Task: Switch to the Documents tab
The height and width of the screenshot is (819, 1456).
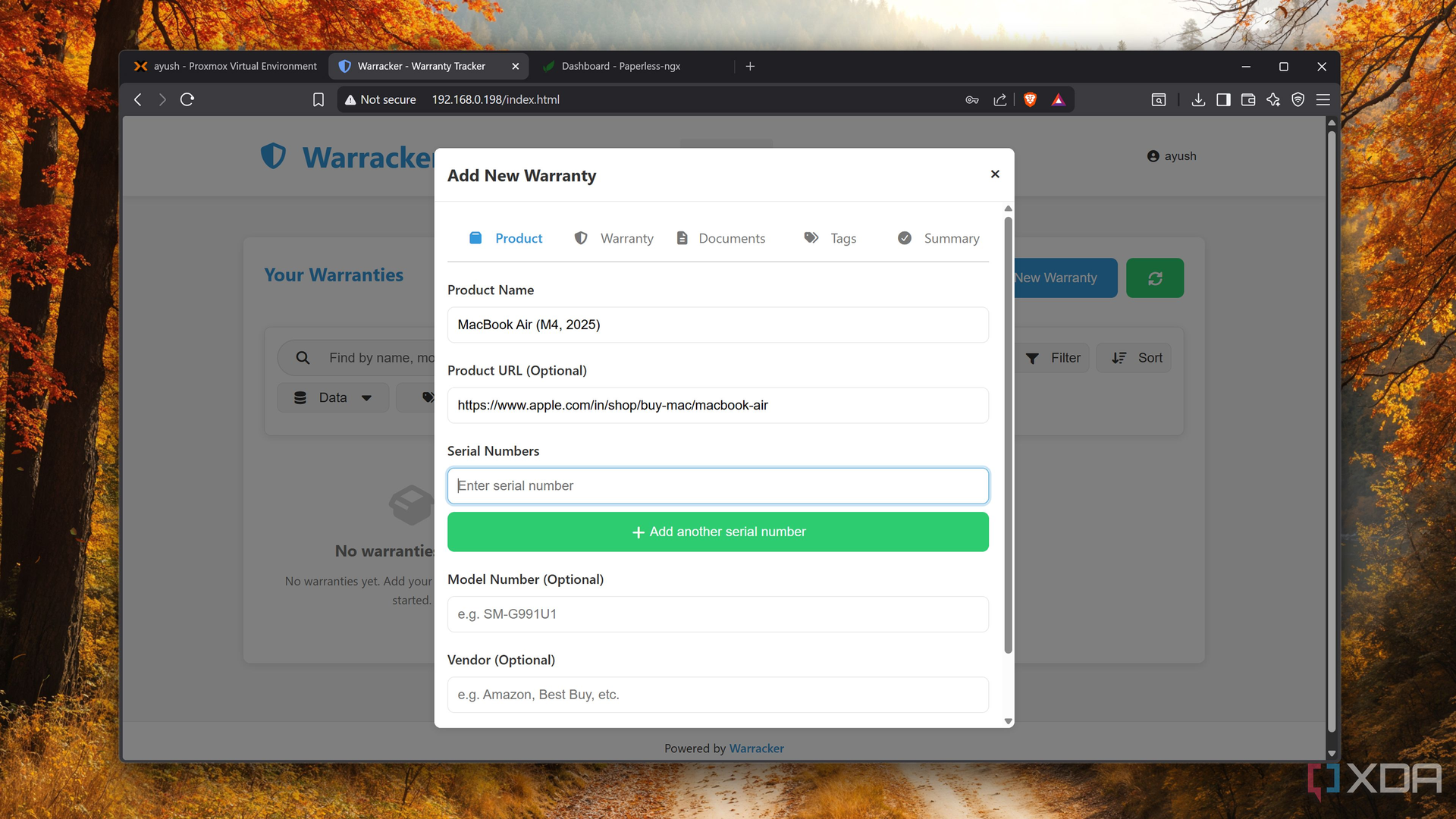Action: point(720,238)
